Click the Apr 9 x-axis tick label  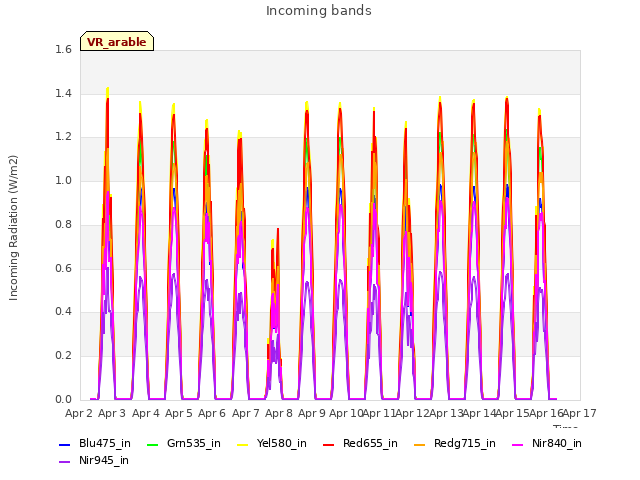[x=312, y=413]
